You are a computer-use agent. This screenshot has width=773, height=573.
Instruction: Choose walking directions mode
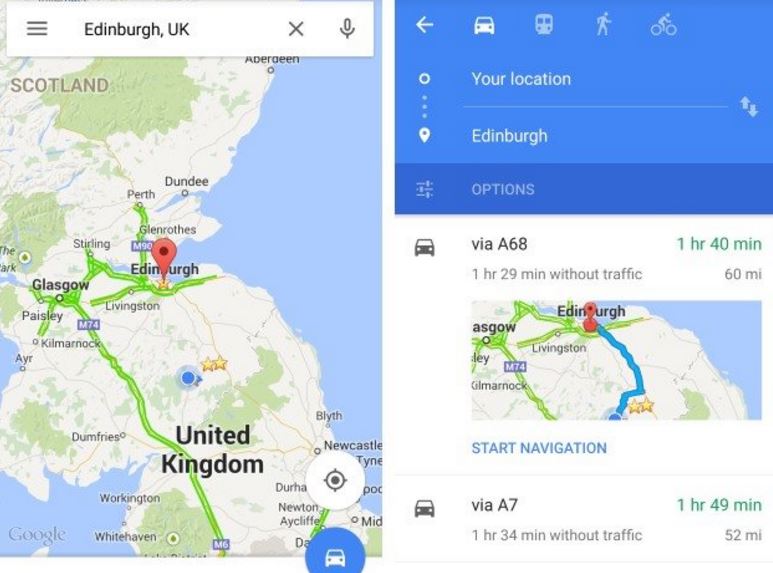click(603, 24)
